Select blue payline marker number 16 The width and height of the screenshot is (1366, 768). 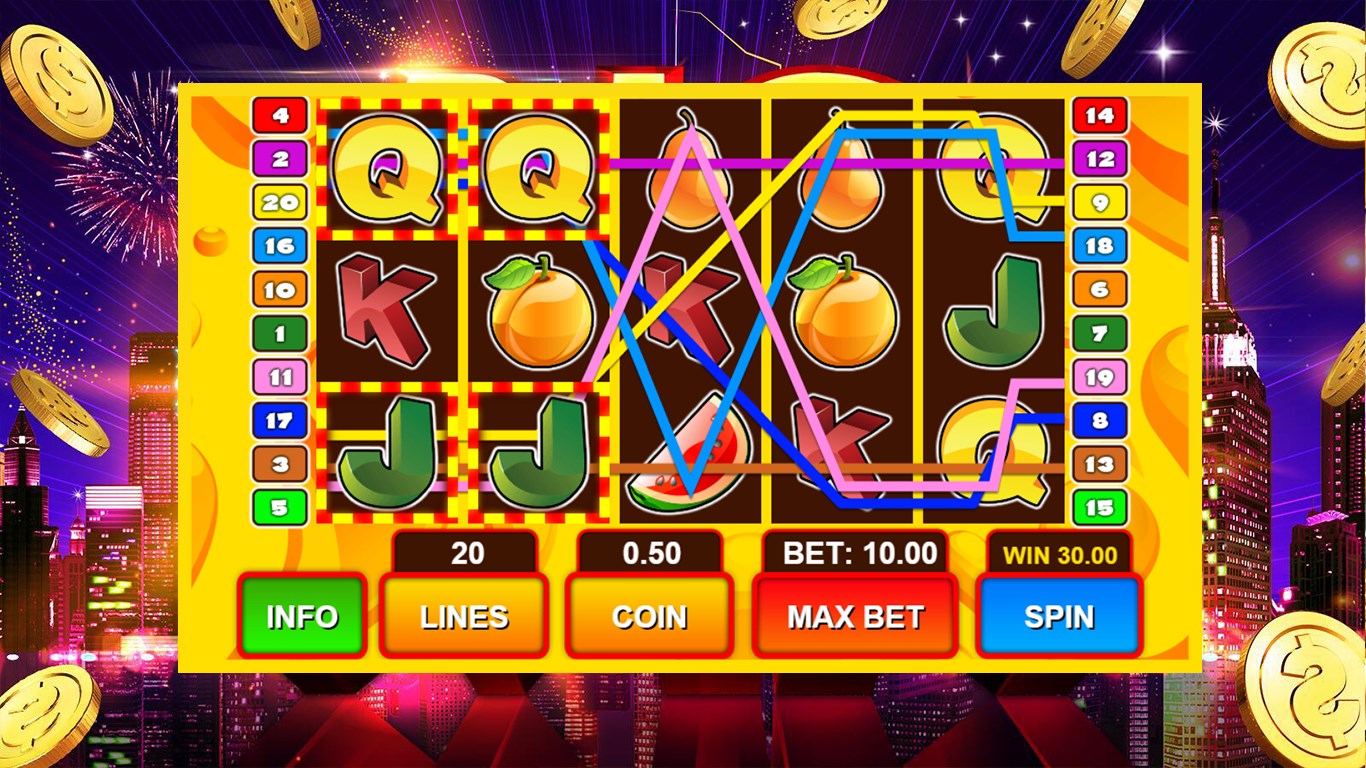[280, 246]
